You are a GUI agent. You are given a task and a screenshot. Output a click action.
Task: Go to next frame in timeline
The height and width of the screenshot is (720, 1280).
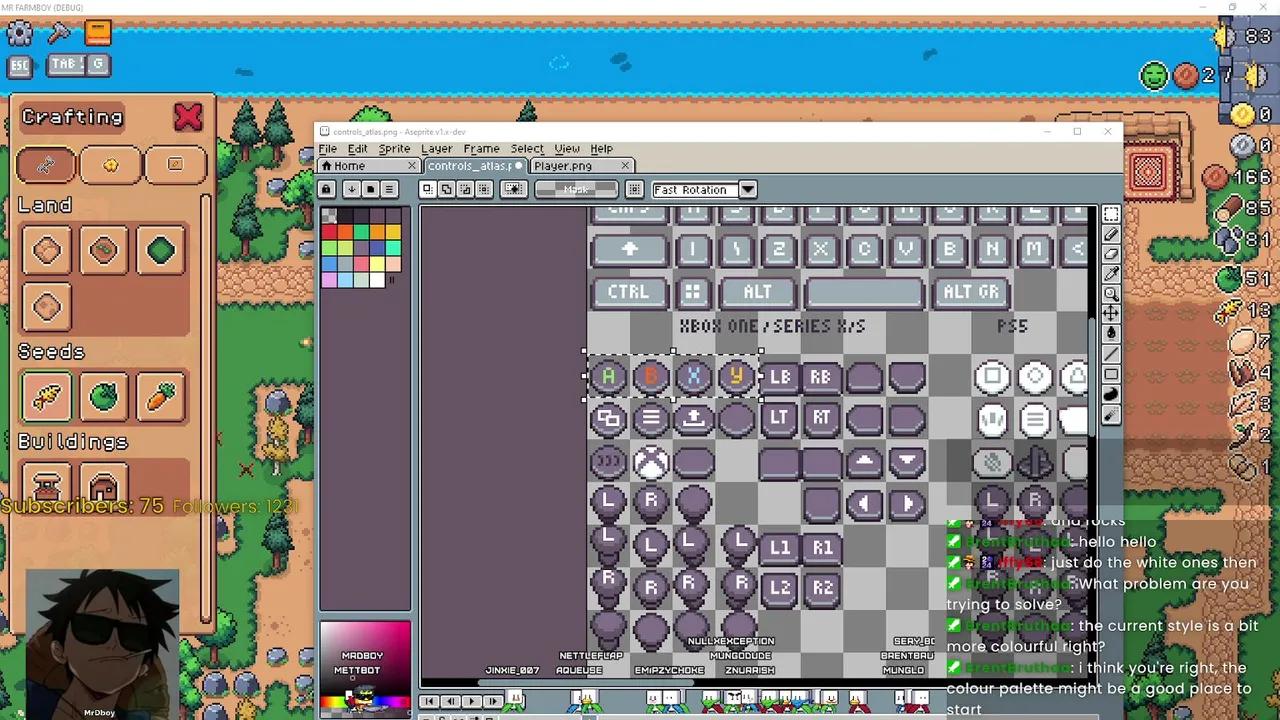[x=492, y=702]
